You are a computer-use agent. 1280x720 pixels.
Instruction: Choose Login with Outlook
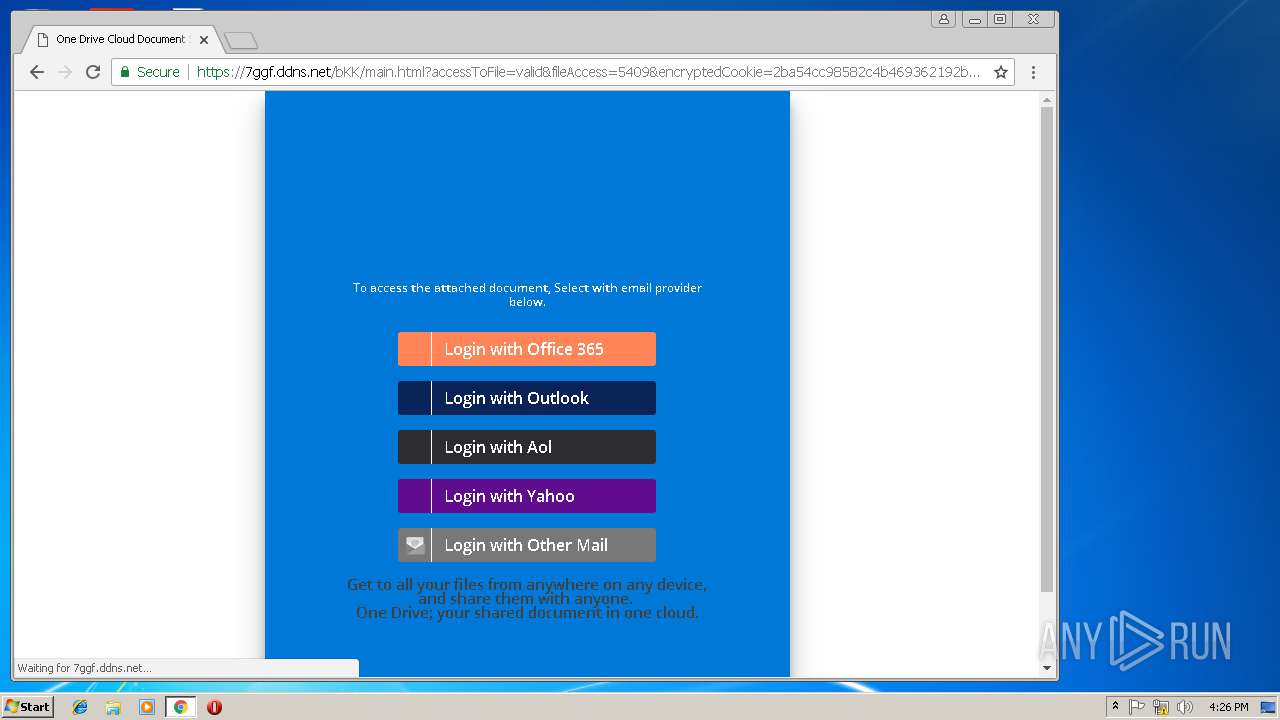coord(527,398)
